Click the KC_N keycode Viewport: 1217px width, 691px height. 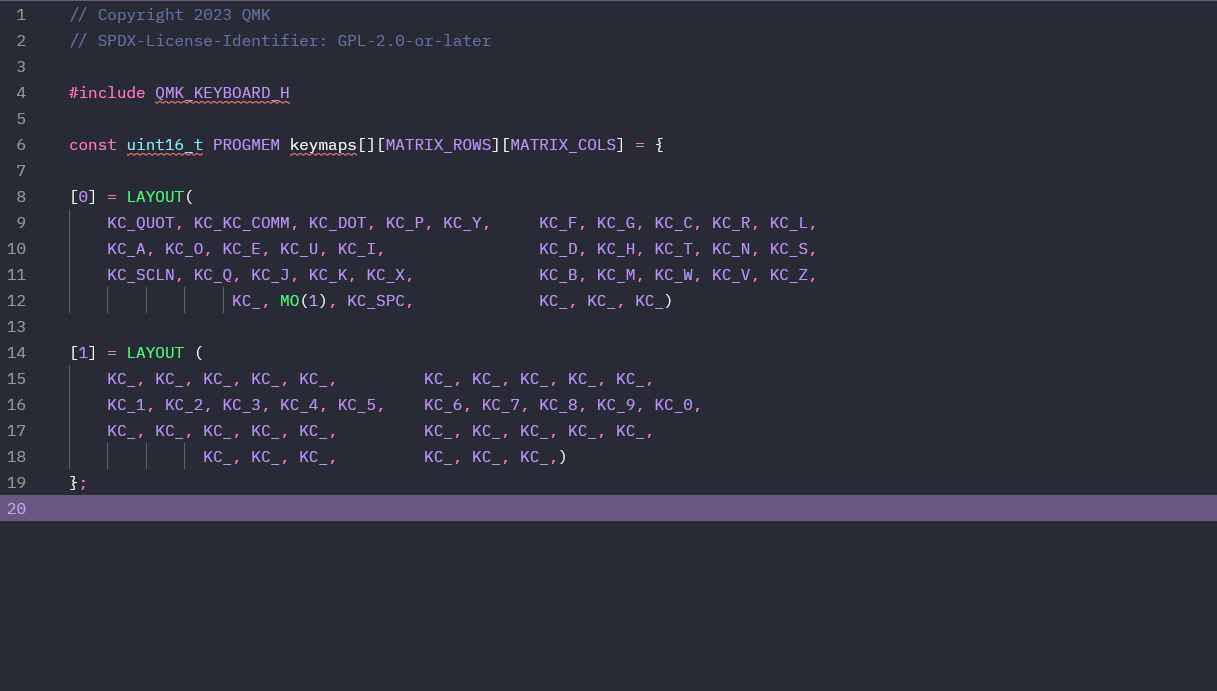(x=731, y=249)
